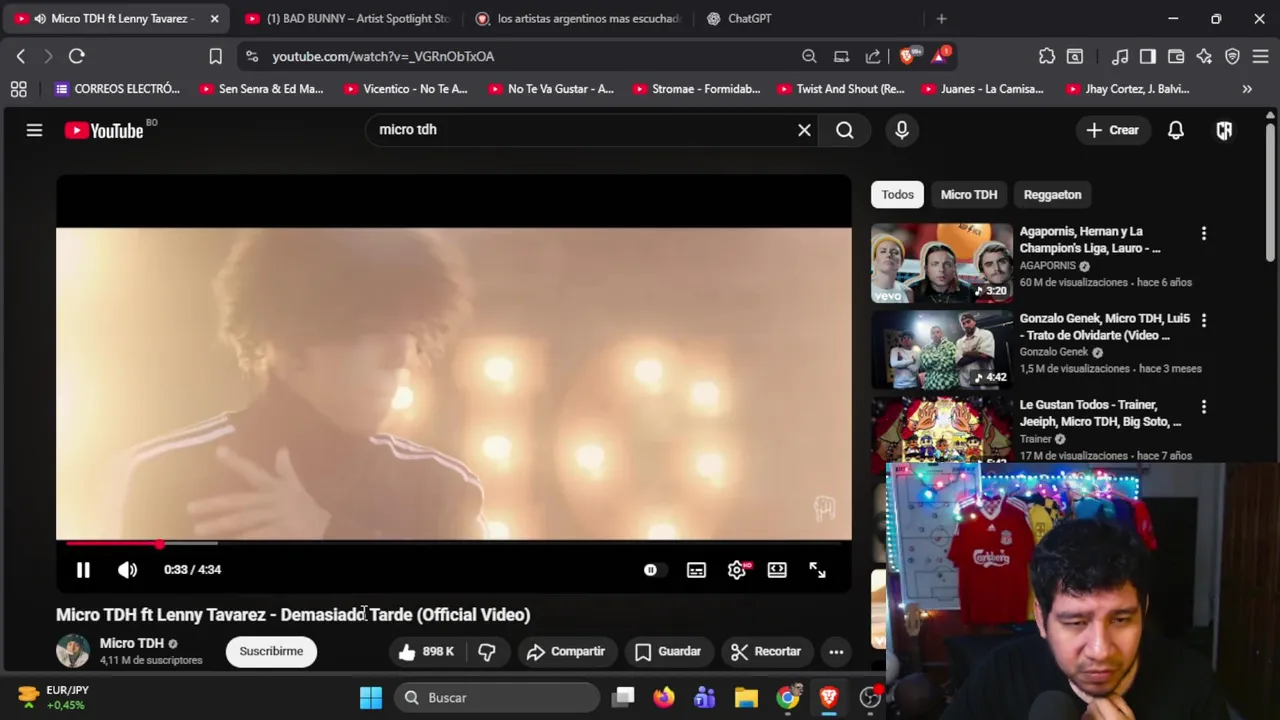
Task: Toggle subtitles in the player
Action: 696,570
